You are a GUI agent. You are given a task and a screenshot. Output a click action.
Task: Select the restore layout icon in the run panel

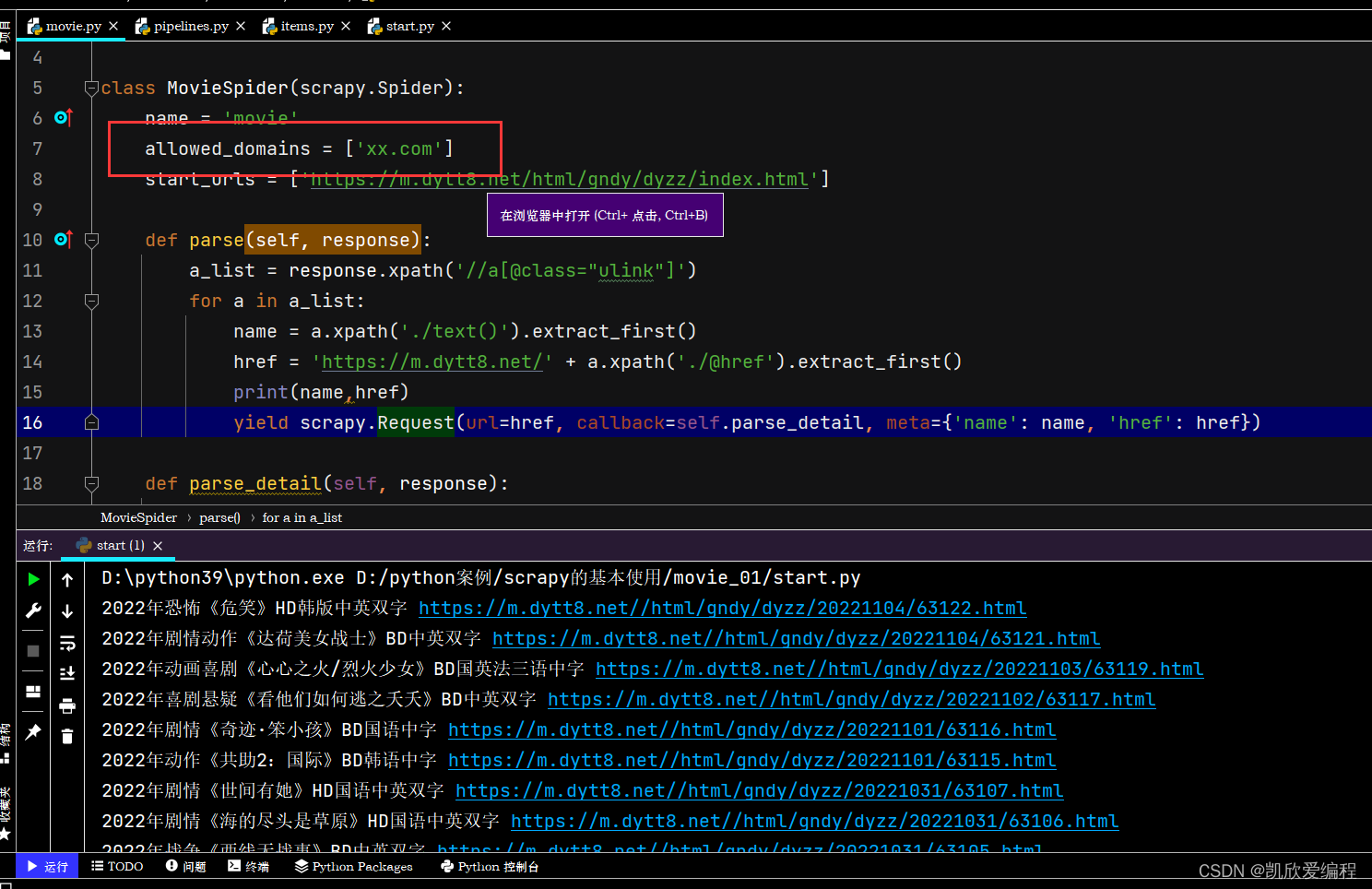(x=33, y=692)
